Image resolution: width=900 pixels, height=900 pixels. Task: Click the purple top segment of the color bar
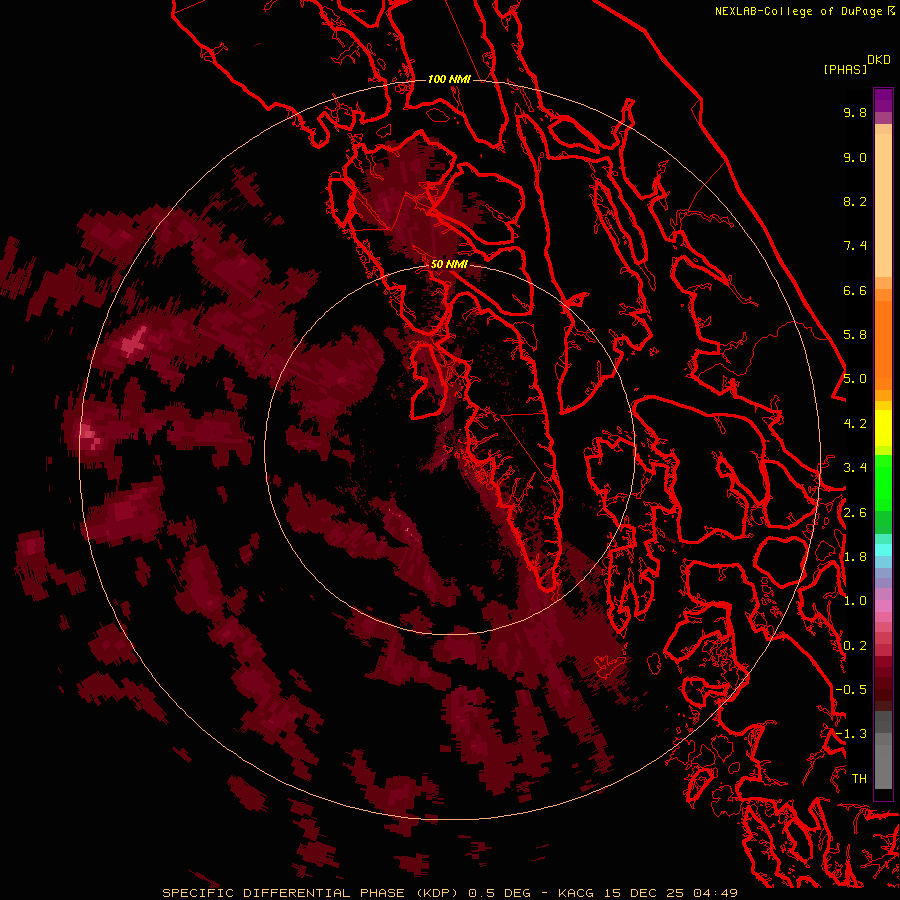(x=883, y=100)
